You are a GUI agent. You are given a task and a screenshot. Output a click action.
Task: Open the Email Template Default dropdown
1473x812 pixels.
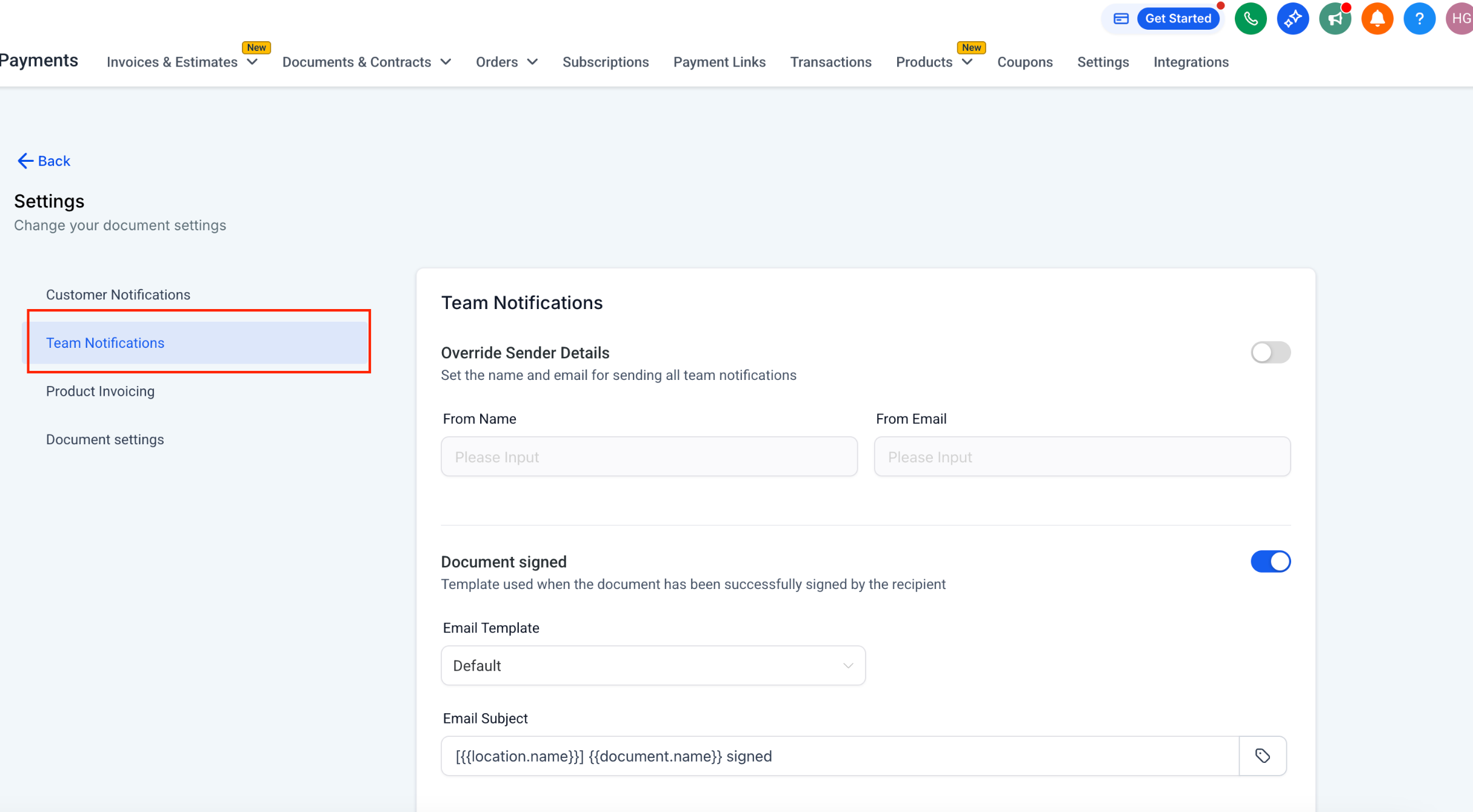tap(653, 665)
